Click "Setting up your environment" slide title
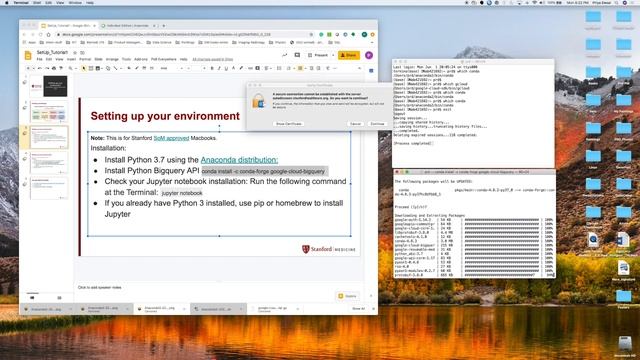 pos(165,116)
